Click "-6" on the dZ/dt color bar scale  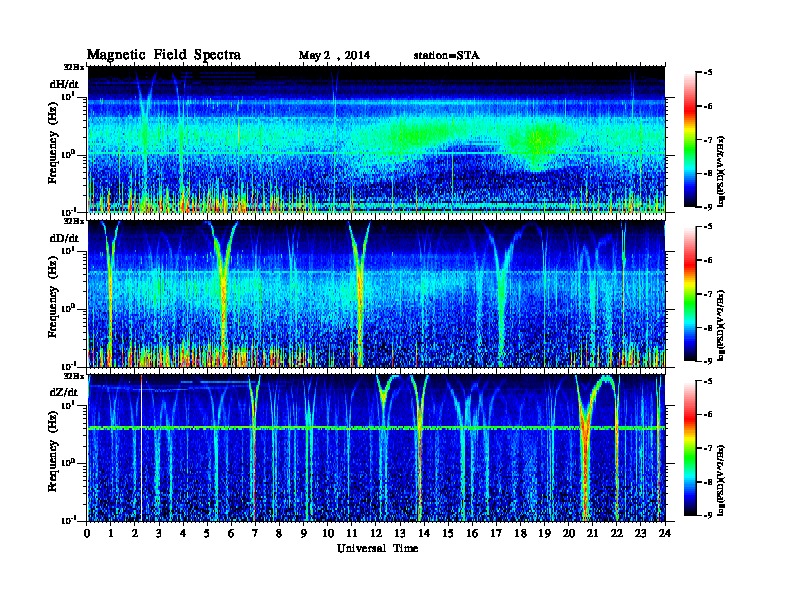pos(708,415)
